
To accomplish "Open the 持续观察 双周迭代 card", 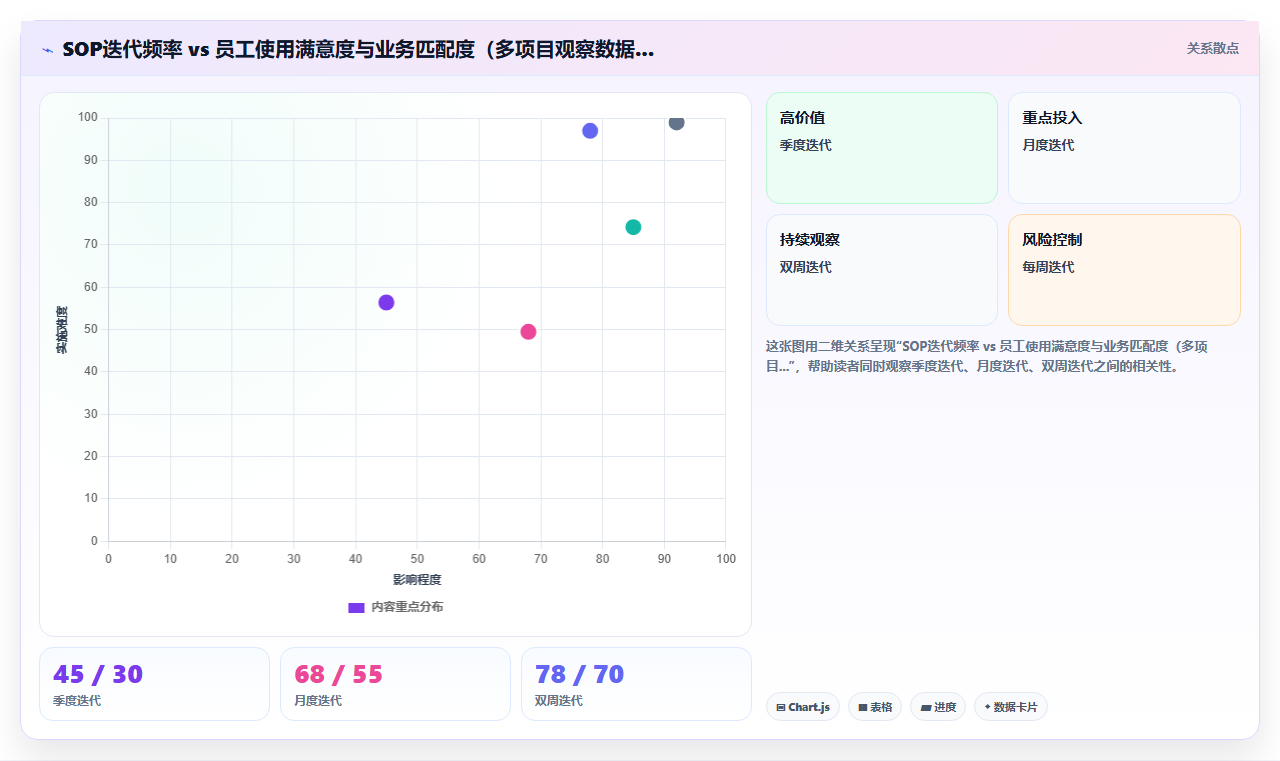I will (x=882, y=270).
